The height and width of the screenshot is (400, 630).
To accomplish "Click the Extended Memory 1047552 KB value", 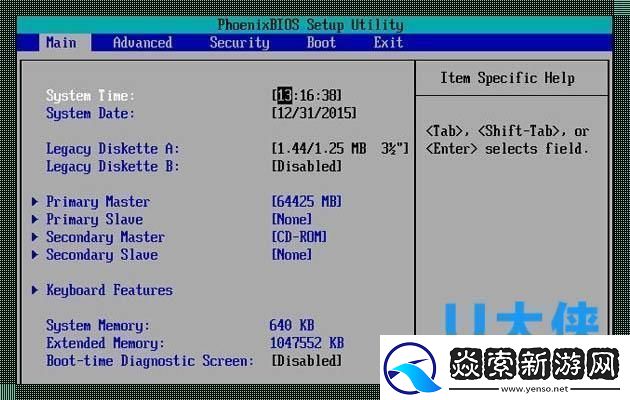I will tap(307, 343).
